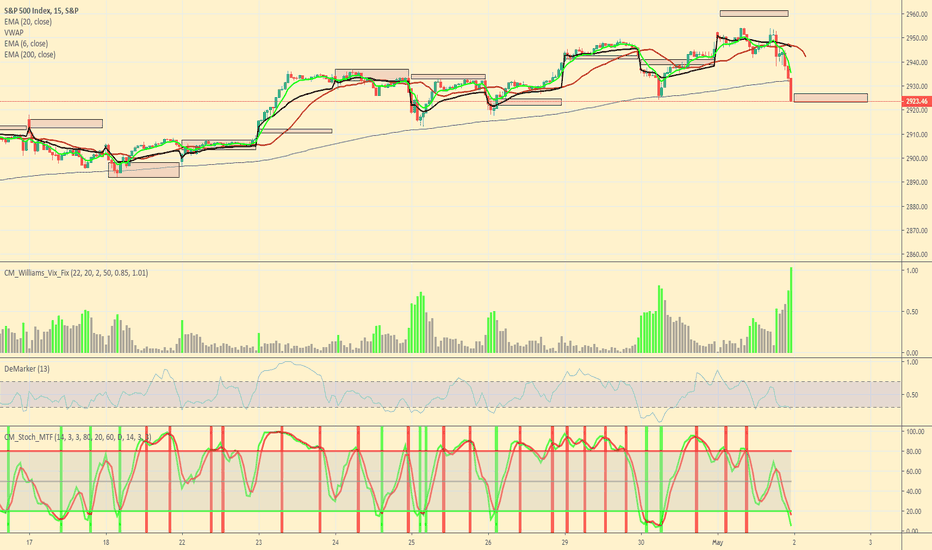Click the CM_Stoch_MTF indicator label
Viewport: 932px width, 550px height.
coord(77,437)
